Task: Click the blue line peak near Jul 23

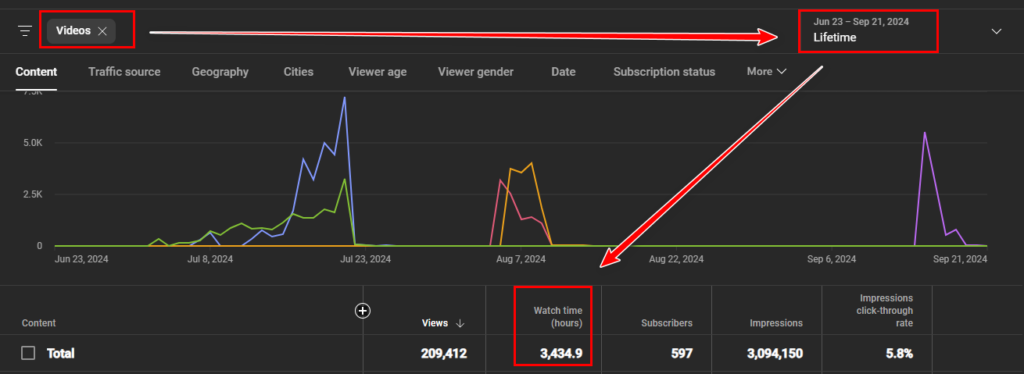Action: [x=344, y=97]
